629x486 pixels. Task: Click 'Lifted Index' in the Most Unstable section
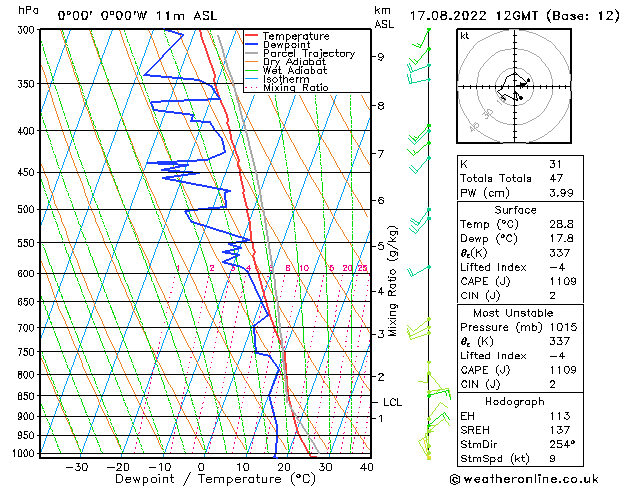pyautogui.click(x=493, y=356)
